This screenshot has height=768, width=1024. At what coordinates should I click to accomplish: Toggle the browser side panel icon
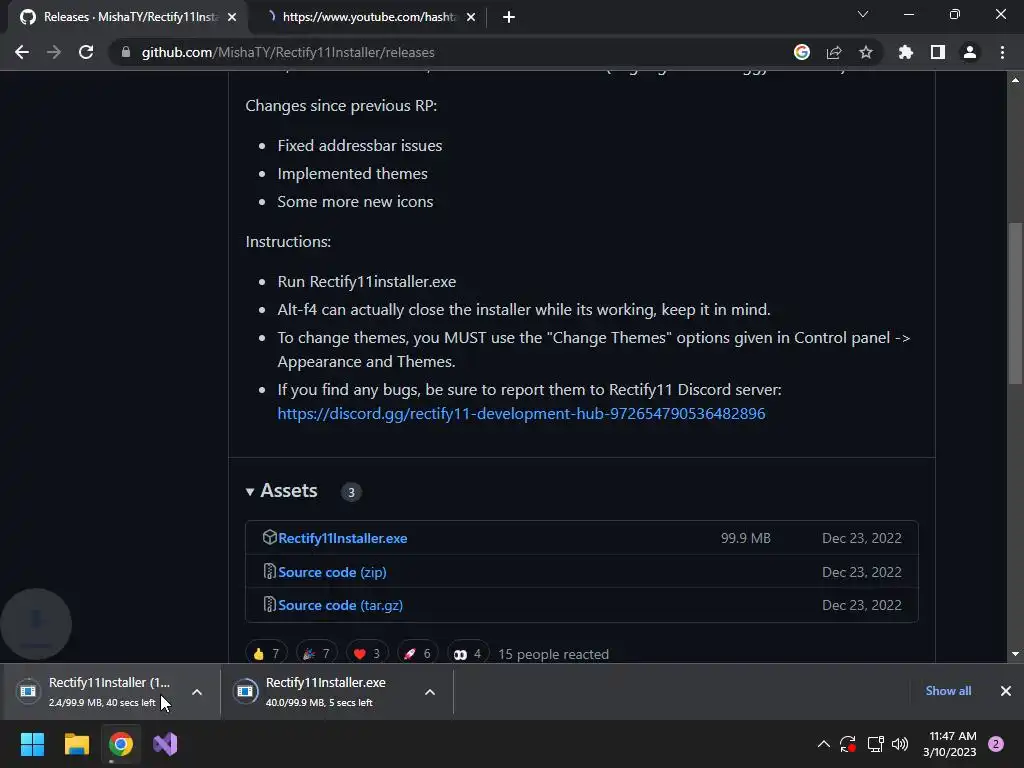pyautogui.click(x=938, y=52)
